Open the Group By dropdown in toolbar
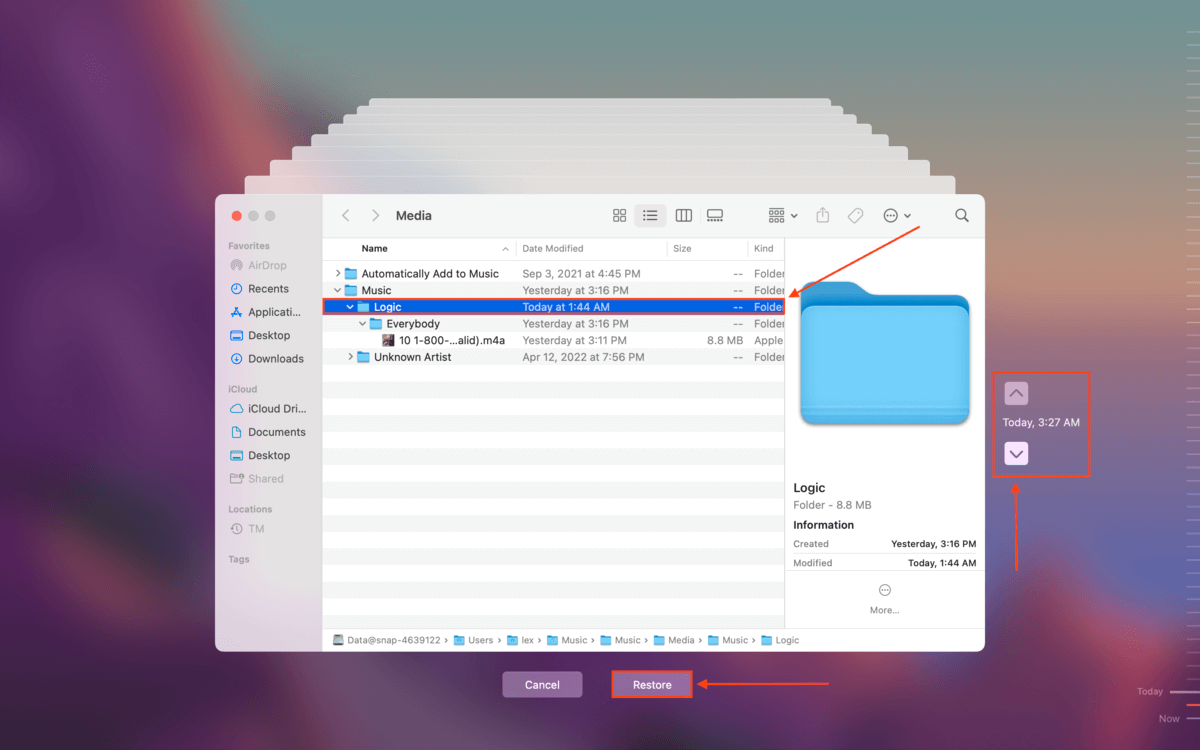 [x=783, y=216]
